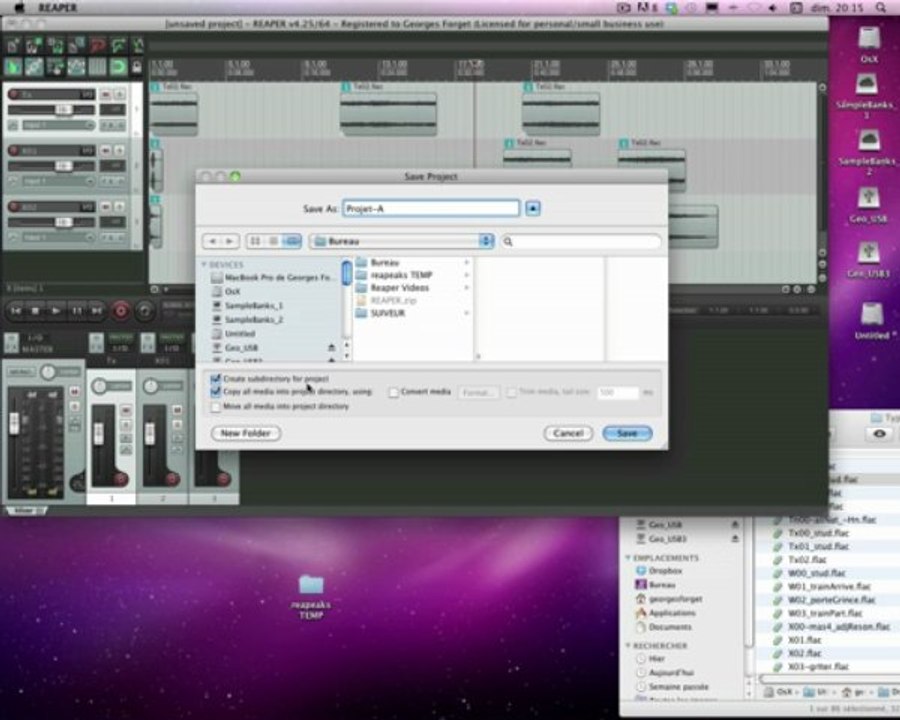900x720 pixels.
Task: Mute the first track in track panel
Action: (106, 94)
